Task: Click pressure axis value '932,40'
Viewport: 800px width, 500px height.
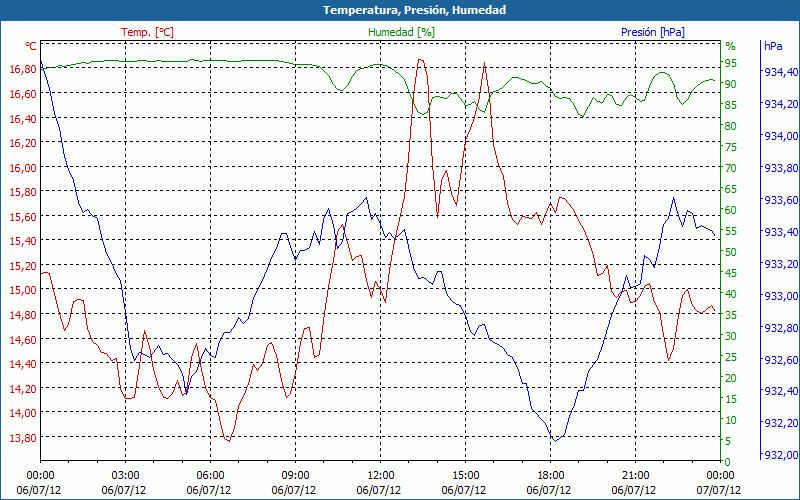Action: tap(781, 391)
